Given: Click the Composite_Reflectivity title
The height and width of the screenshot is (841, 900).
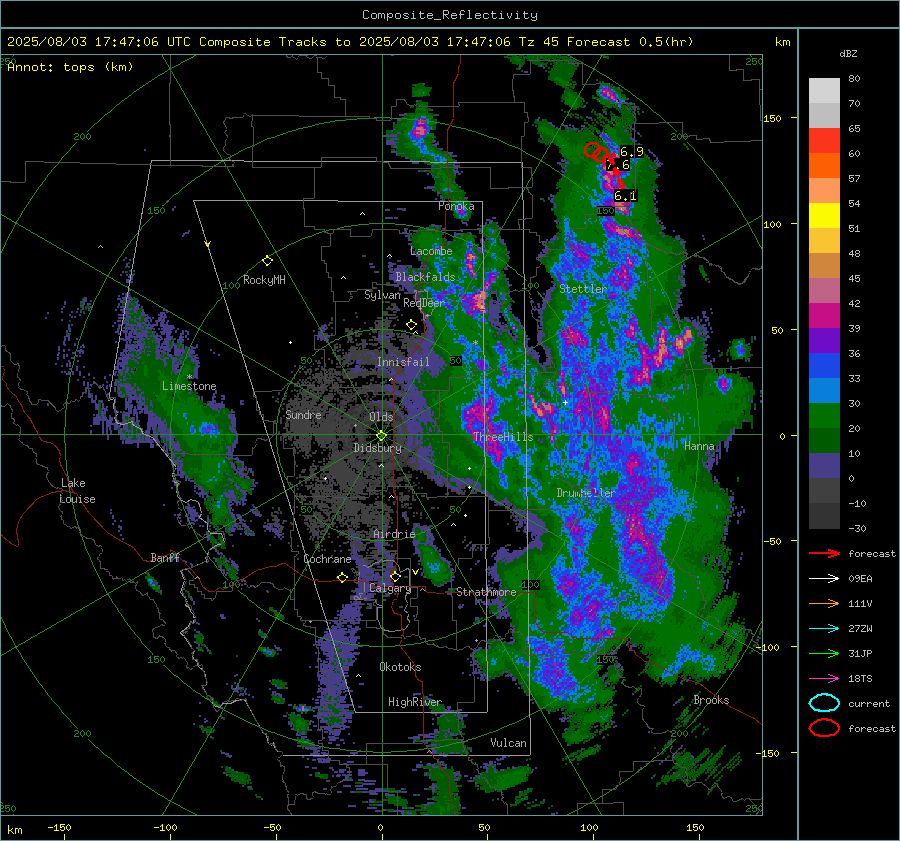Looking at the screenshot, I should [x=450, y=15].
